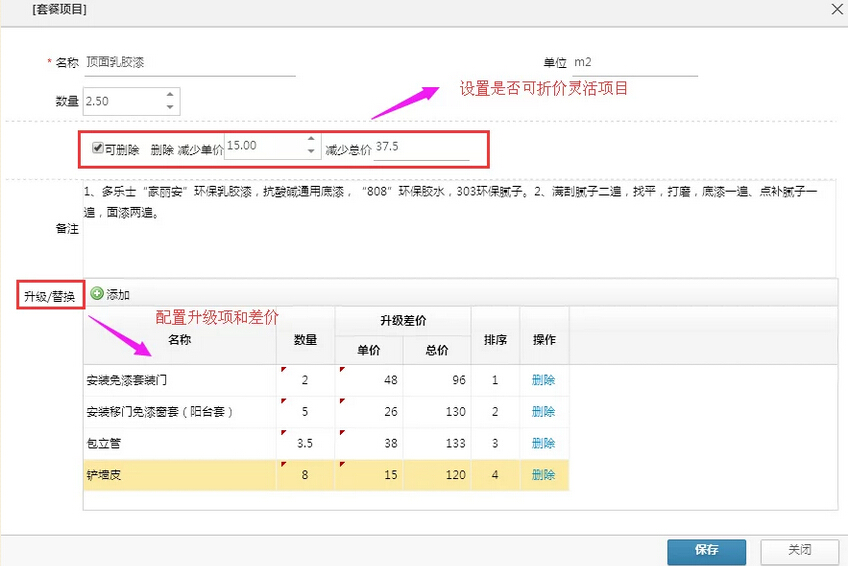Sort by the 排序 column header
Viewport: 848px width, 566px height.
[x=495, y=340]
